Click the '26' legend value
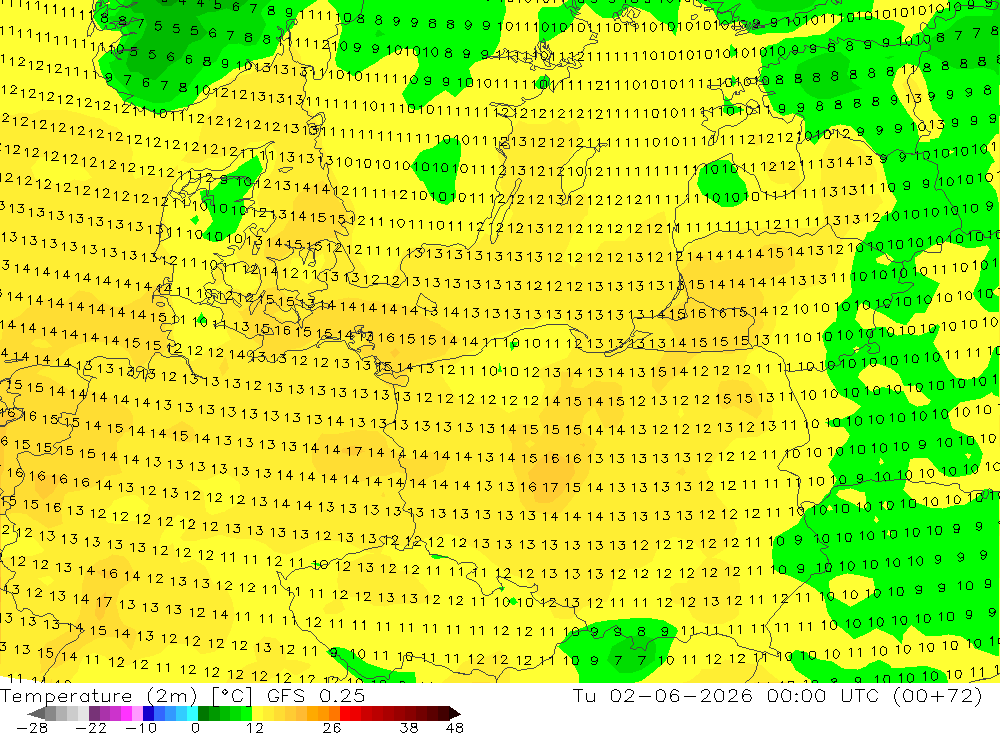The width and height of the screenshot is (1000, 733). click(332, 727)
